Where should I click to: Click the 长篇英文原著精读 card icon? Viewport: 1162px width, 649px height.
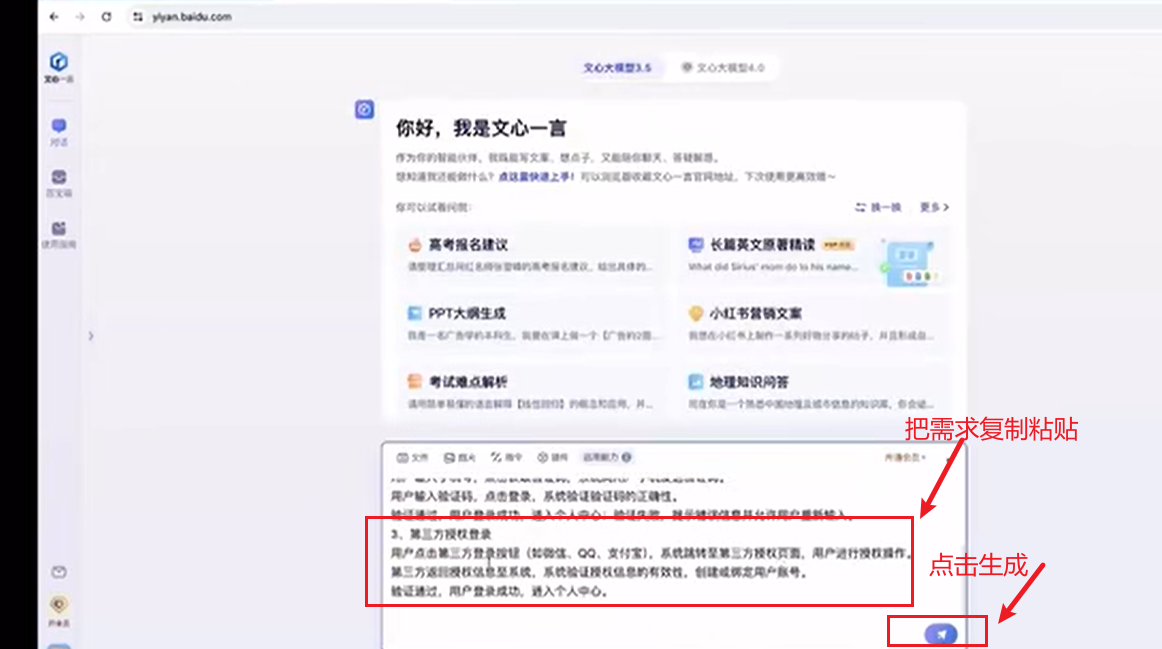(695, 244)
